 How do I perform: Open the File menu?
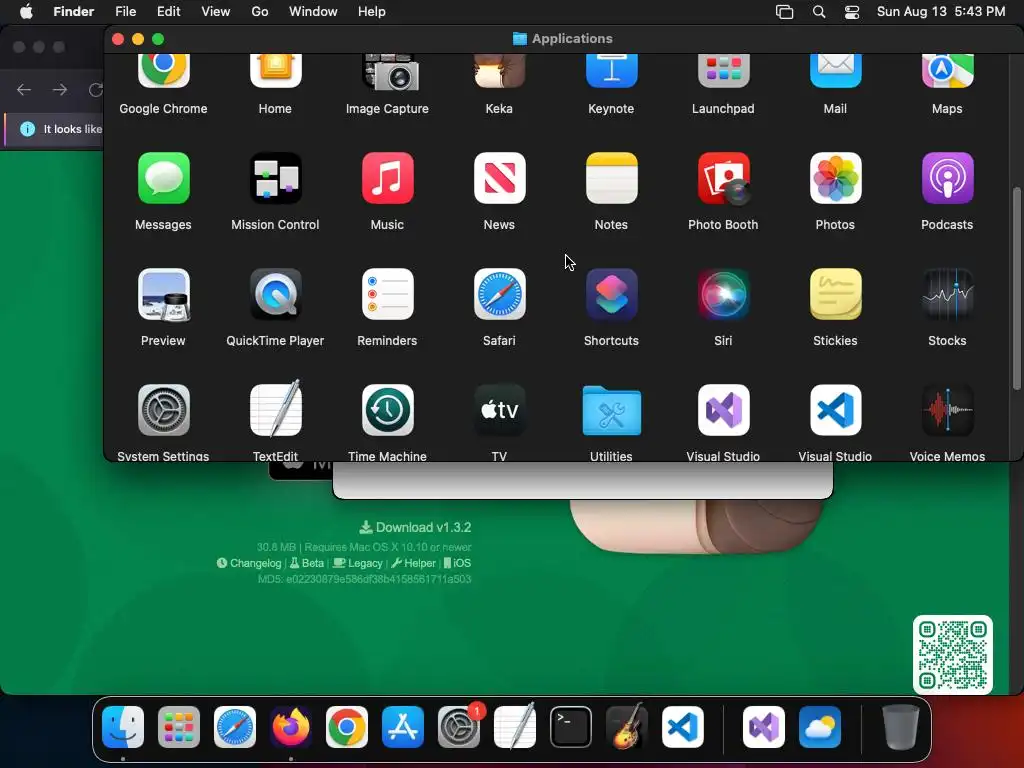pyautogui.click(x=125, y=12)
